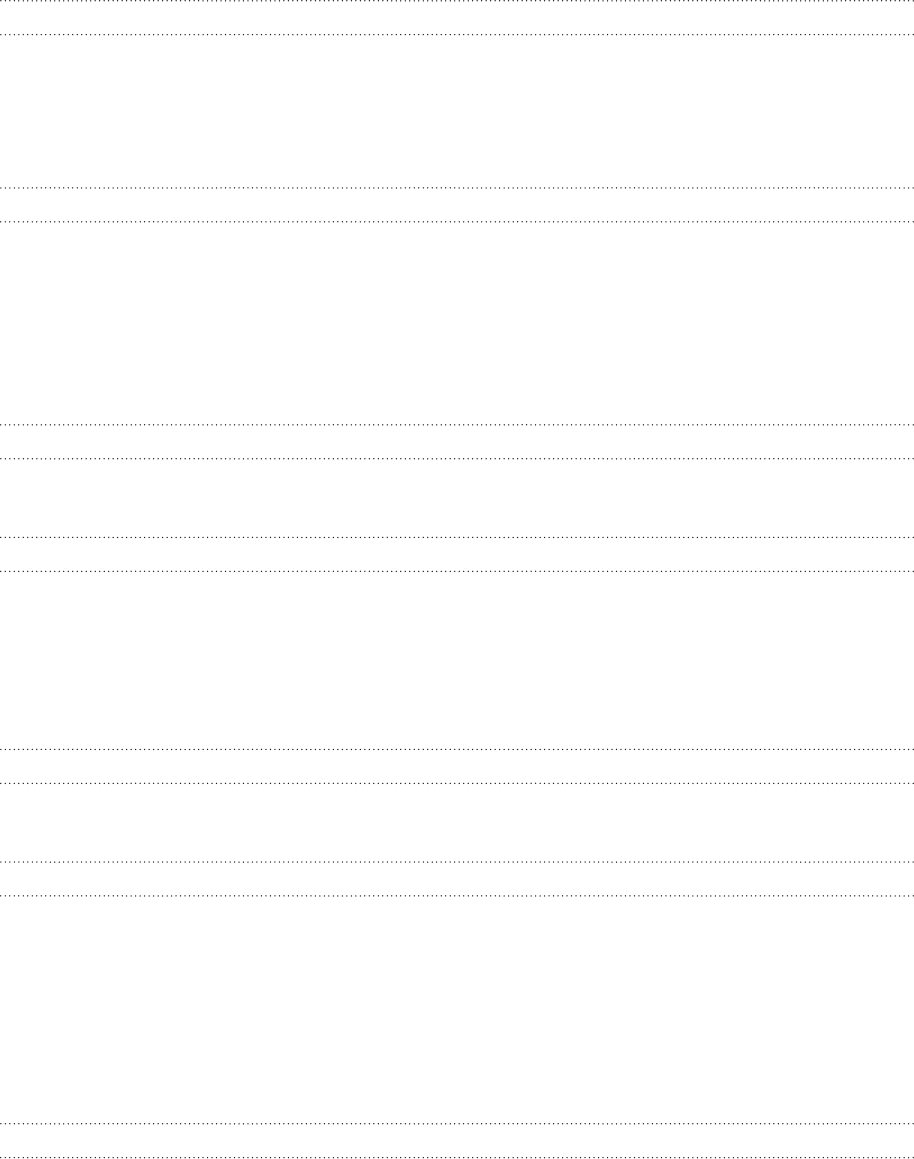Screen dimensions: 914x1159
Task: Click the tenth dotted line from the top
Action: (x=457, y=783)
